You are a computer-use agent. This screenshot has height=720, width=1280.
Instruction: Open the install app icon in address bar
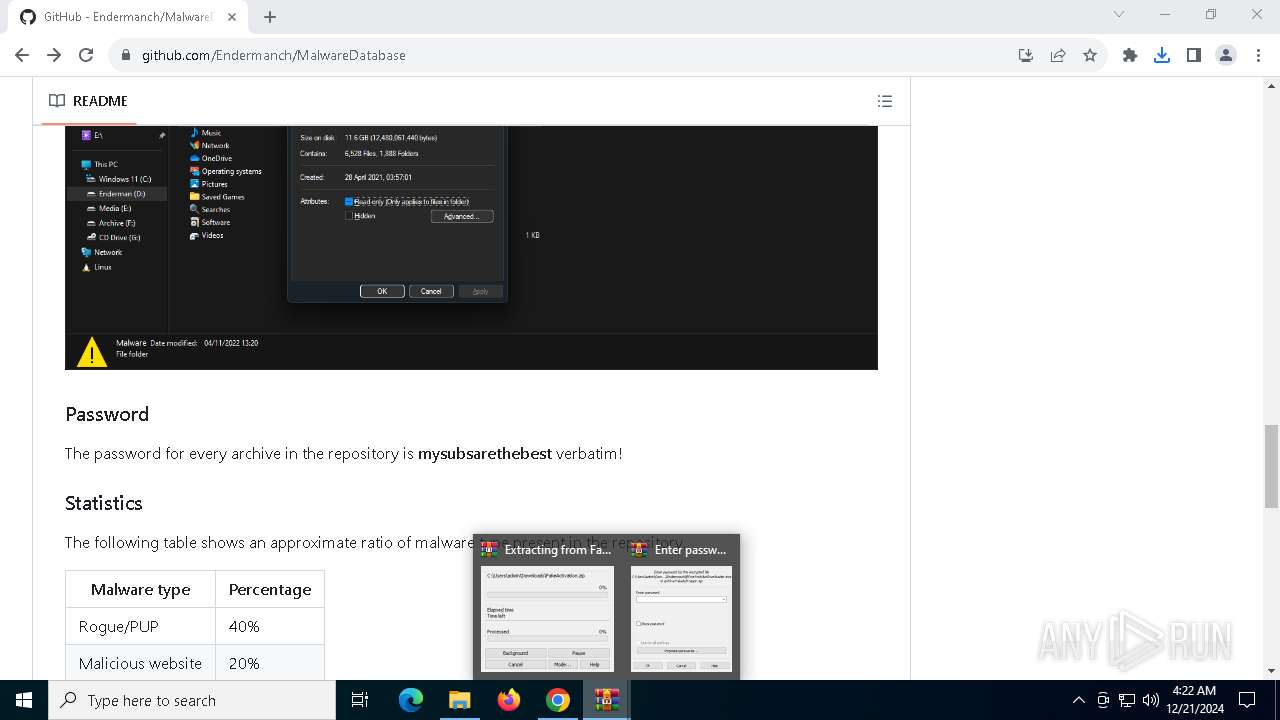pyautogui.click(x=1025, y=55)
